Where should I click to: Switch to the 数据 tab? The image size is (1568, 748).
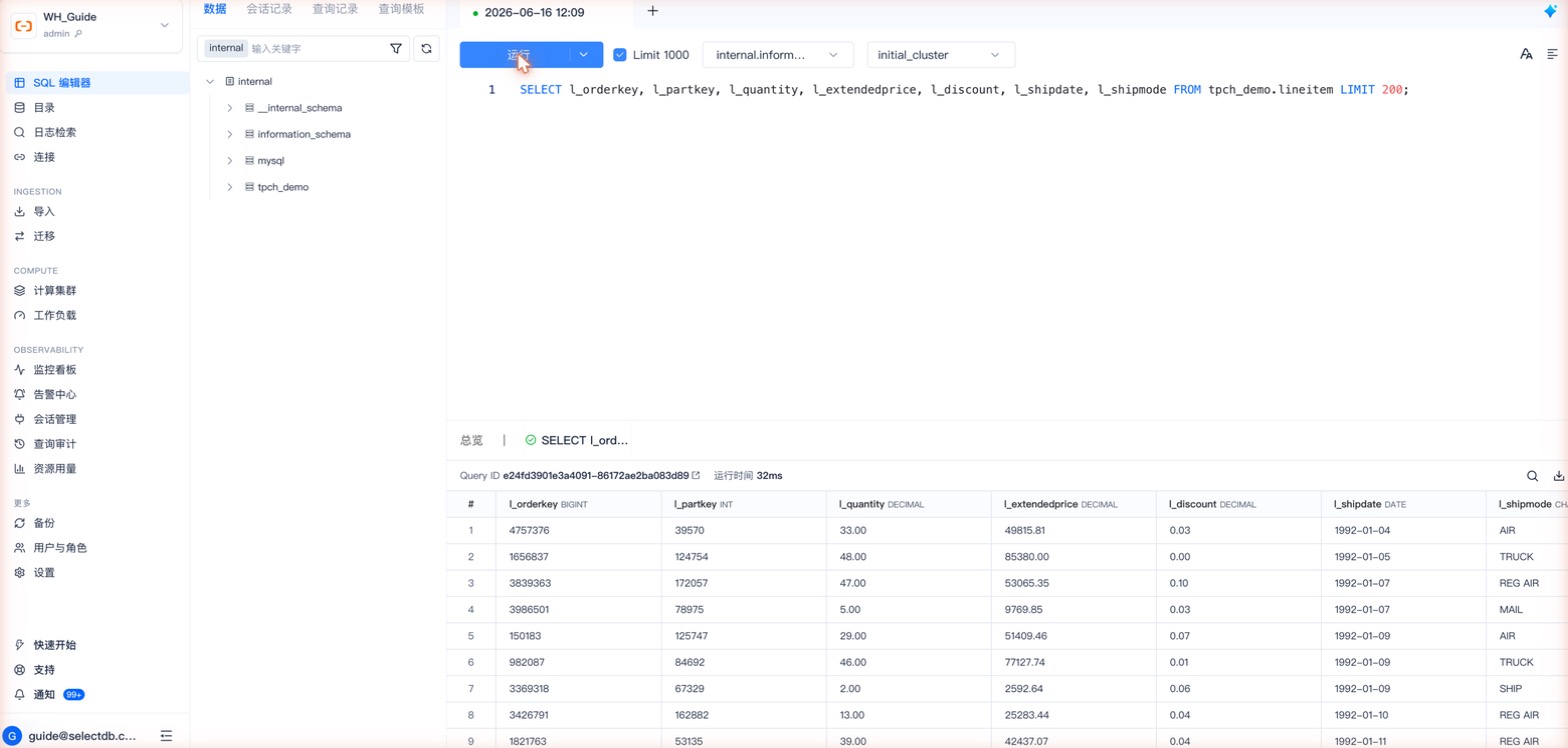click(215, 9)
